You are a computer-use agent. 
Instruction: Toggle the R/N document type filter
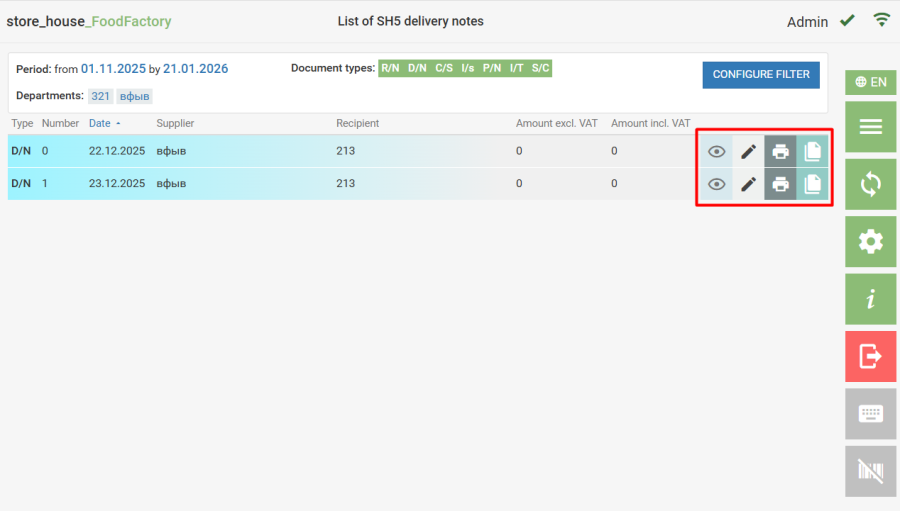[x=390, y=69]
